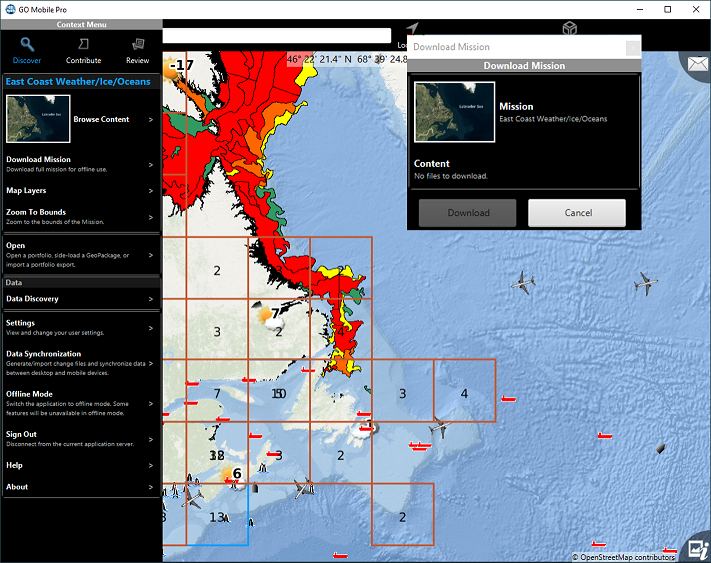Click the 'Data' section header in sidebar
This screenshot has height=563, width=711.
[14, 282]
